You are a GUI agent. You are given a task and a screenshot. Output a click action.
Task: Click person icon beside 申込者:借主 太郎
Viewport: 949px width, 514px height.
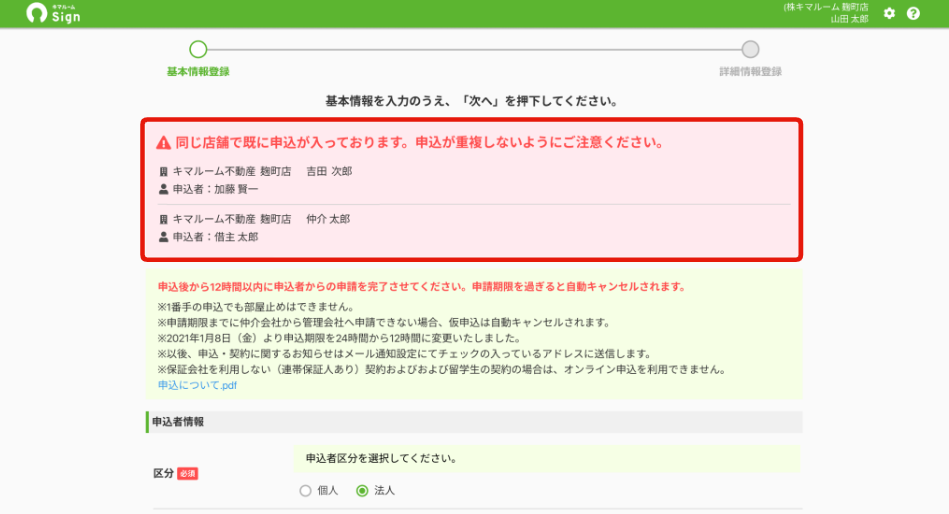tap(163, 237)
